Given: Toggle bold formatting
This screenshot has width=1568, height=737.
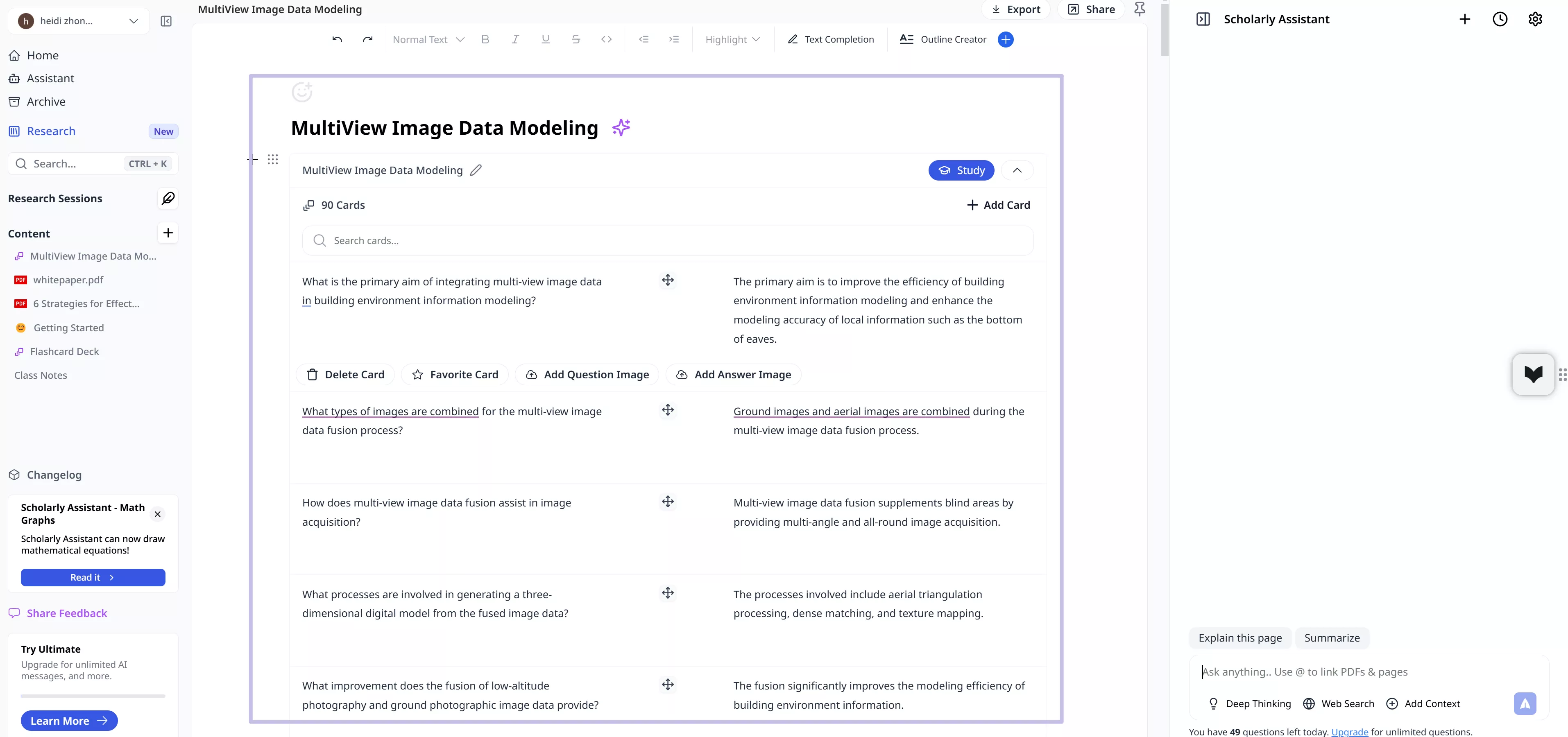Looking at the screenshot, I should pyautogui.click(x=485, y=40).
